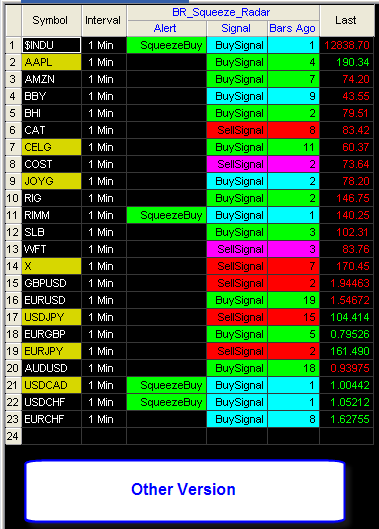Select the EURCHF symbol cell
The width and height of the screenshot is (379, 529).
tap(51, 419)
